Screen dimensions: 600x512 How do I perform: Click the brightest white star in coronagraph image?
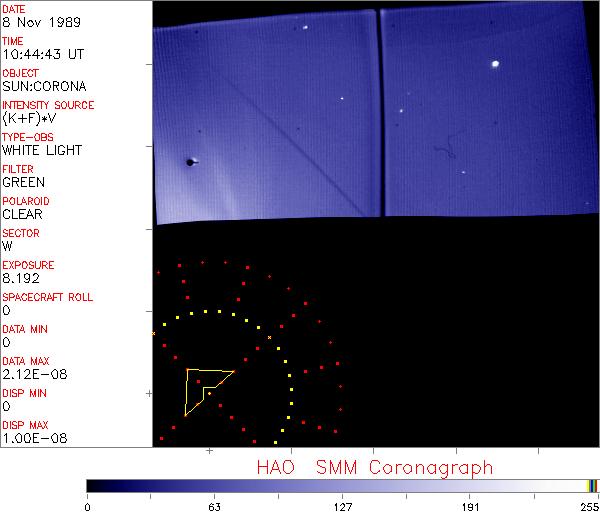pos(495,64)
